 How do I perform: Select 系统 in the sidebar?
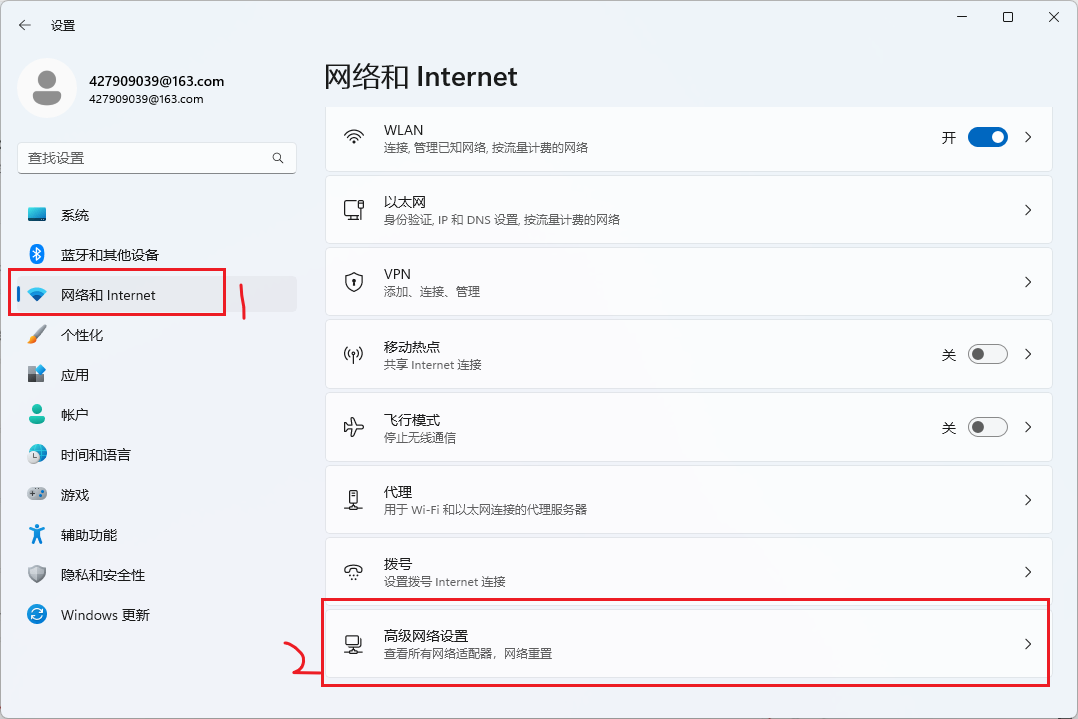[x=75, y=215]
